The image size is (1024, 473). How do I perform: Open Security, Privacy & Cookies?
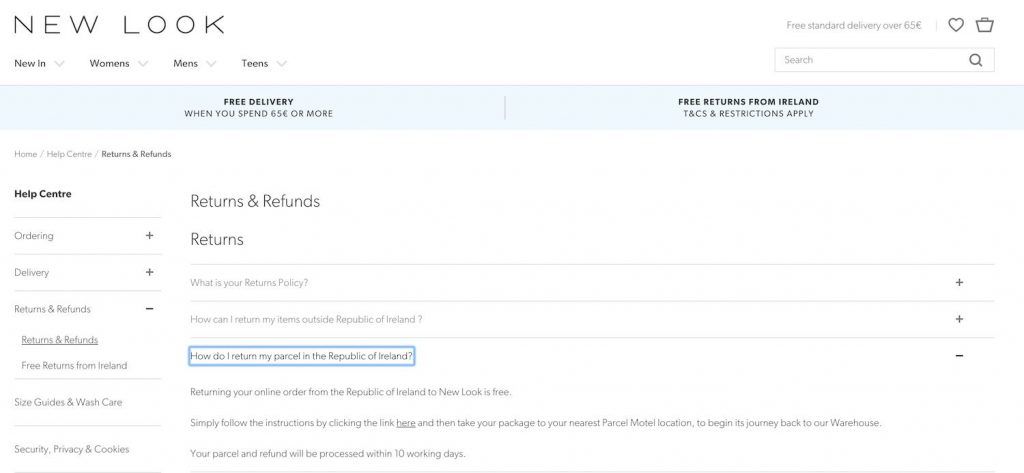point(72,449)
